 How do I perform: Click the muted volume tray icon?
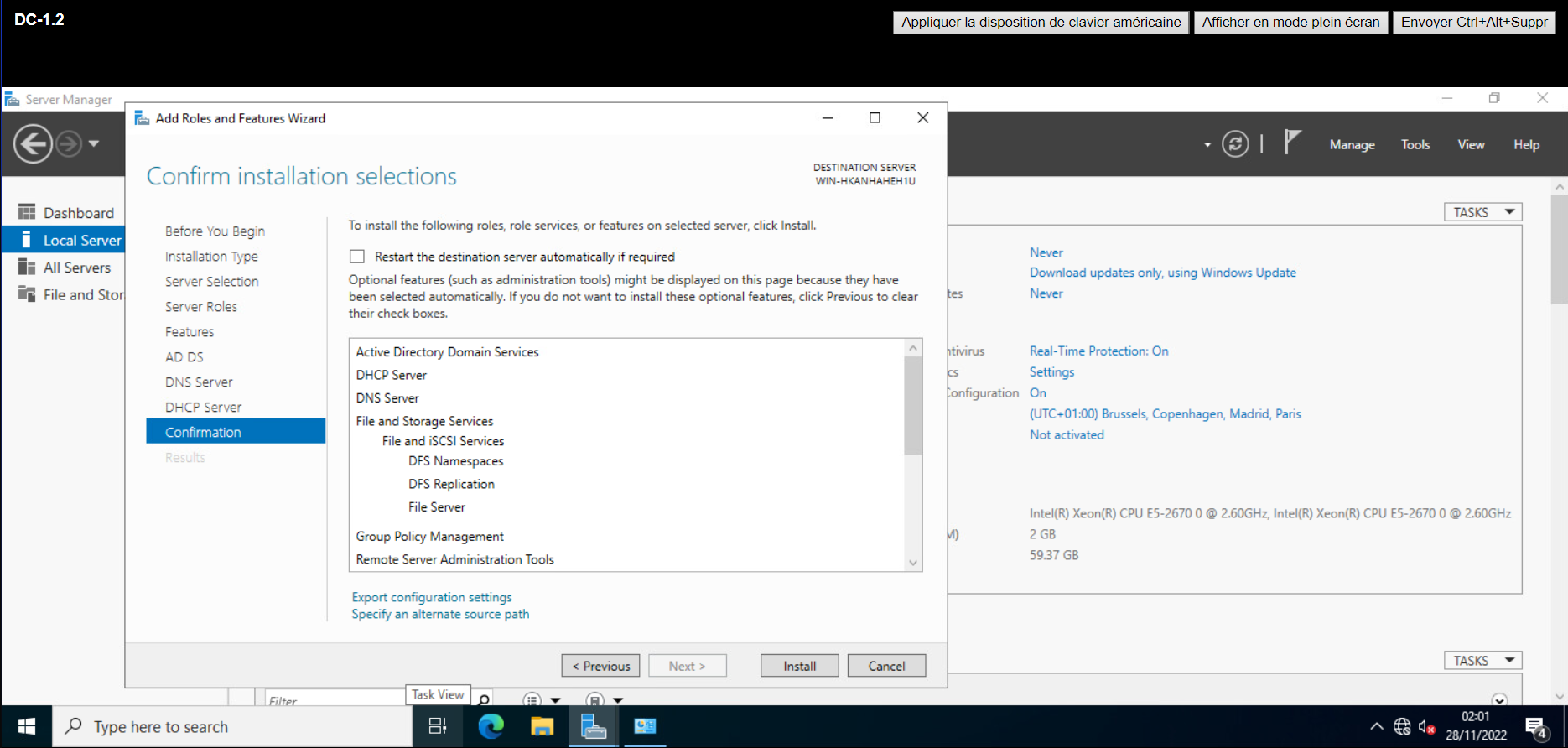(1427, 726)
